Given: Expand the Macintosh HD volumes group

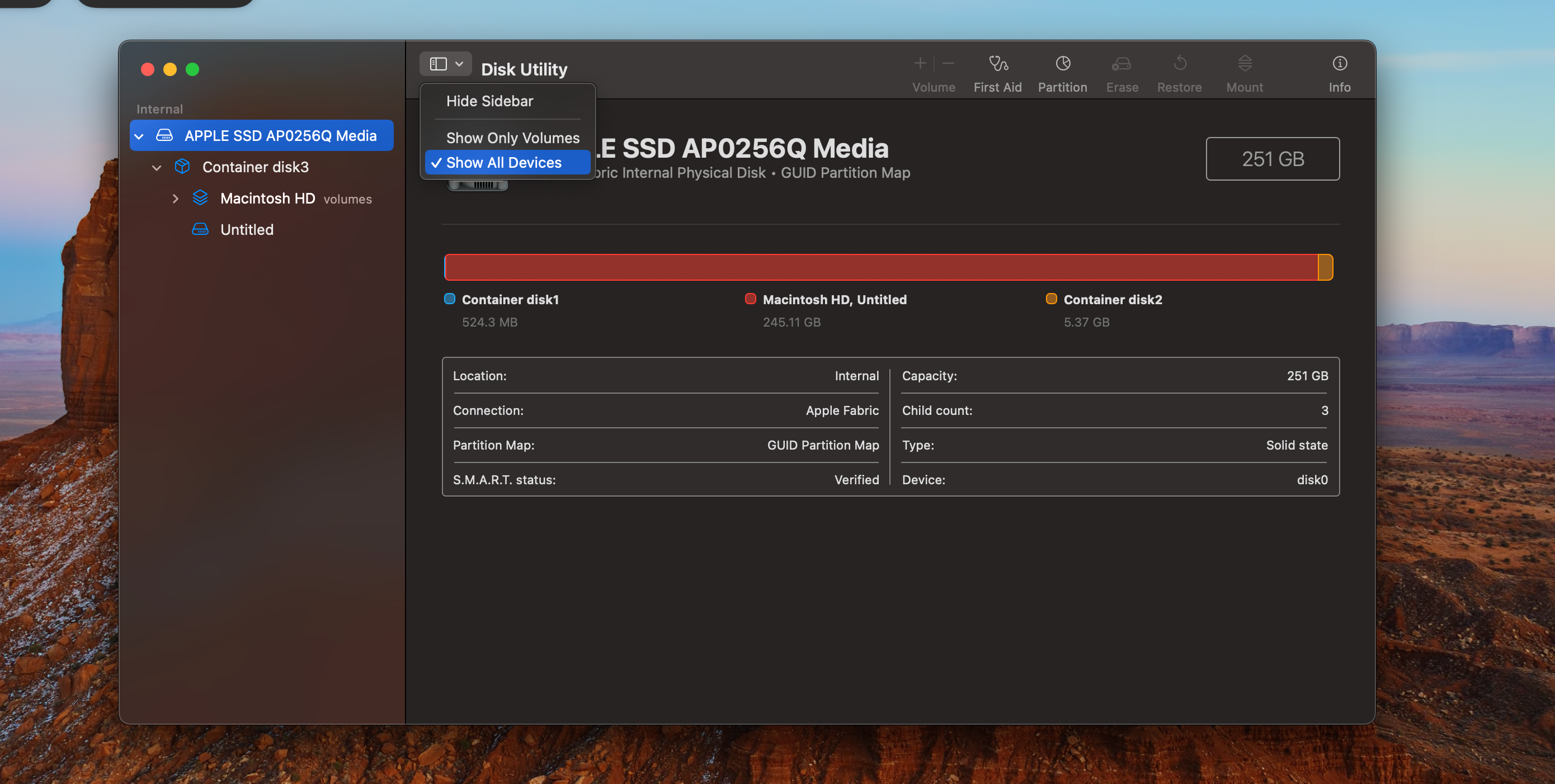Looking at the screenshot, I should click(176, 198).
